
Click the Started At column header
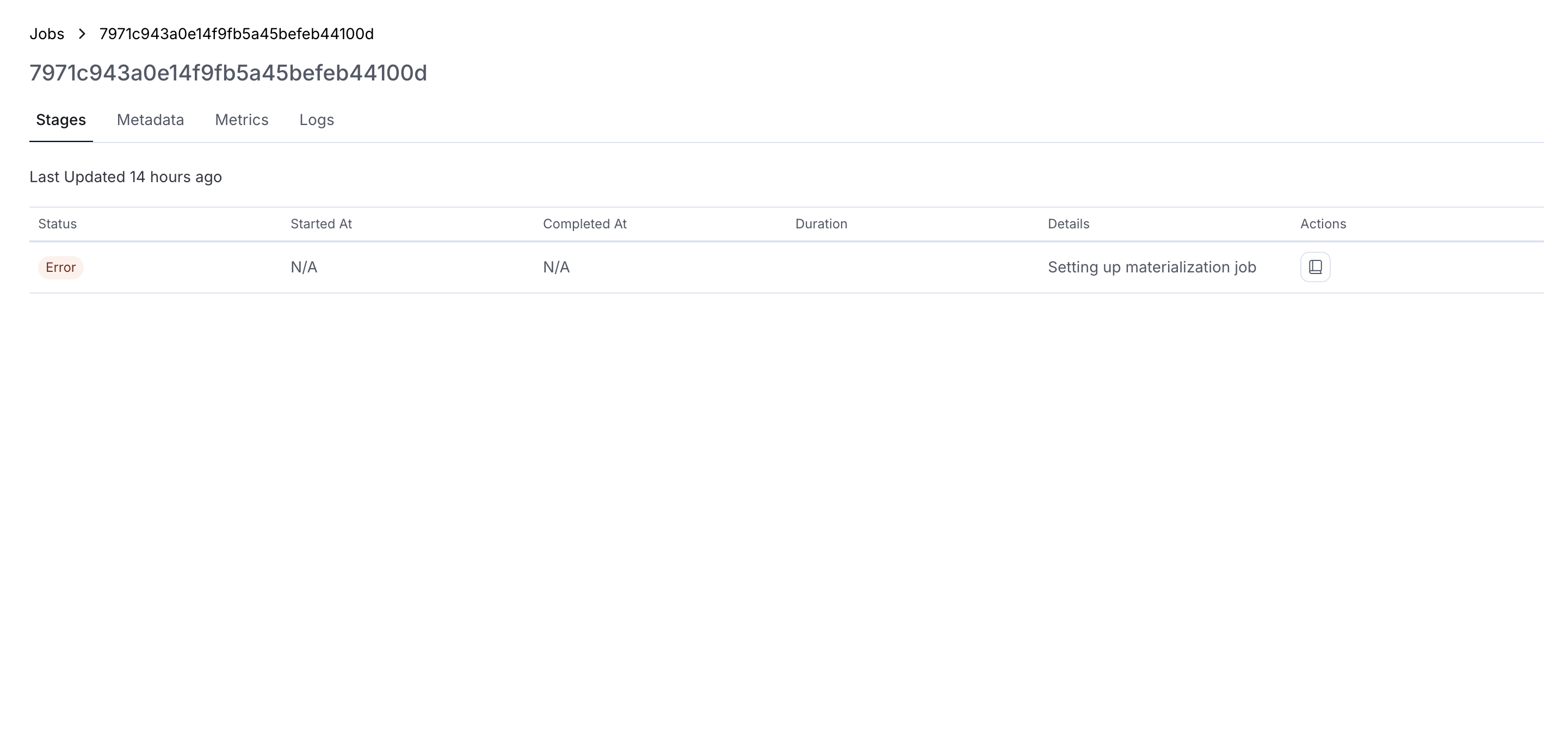pyautogui.click(x=322, y=224)
